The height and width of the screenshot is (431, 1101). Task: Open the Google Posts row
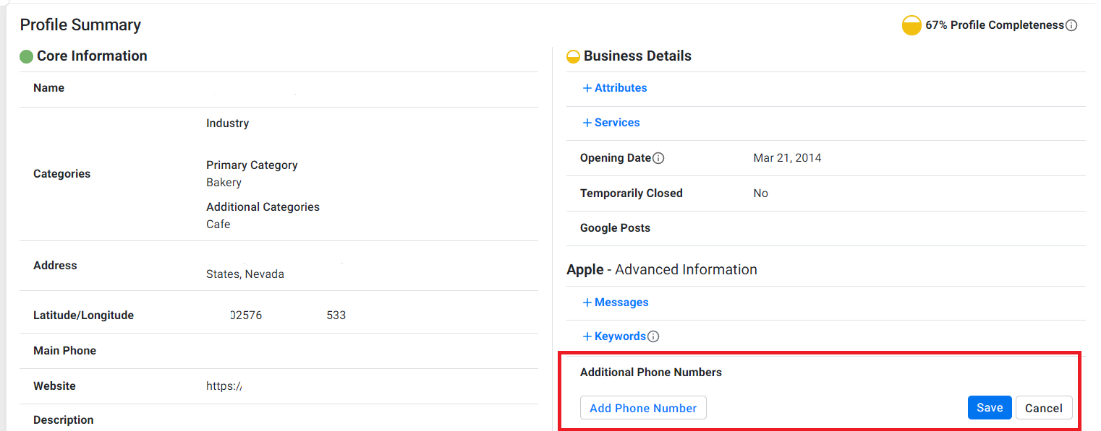(x=826, y=228)
